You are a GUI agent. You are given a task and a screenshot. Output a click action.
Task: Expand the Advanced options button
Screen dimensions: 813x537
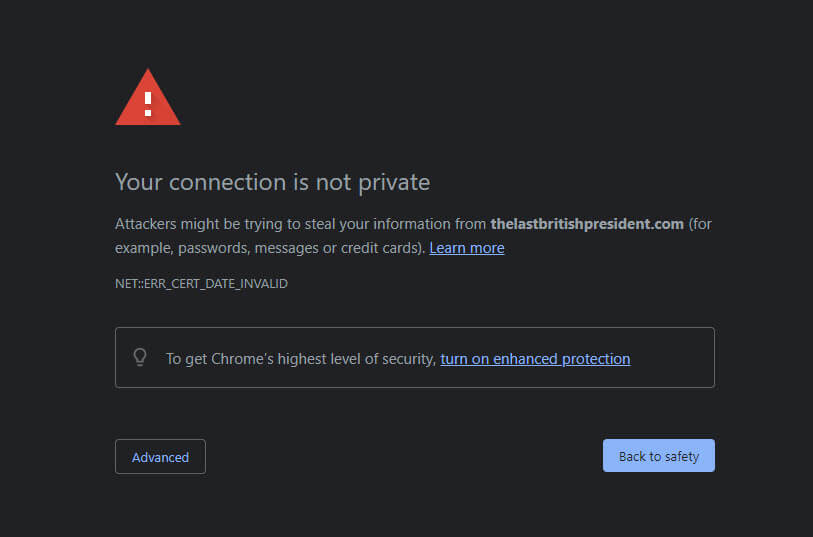tap(160, 457)
